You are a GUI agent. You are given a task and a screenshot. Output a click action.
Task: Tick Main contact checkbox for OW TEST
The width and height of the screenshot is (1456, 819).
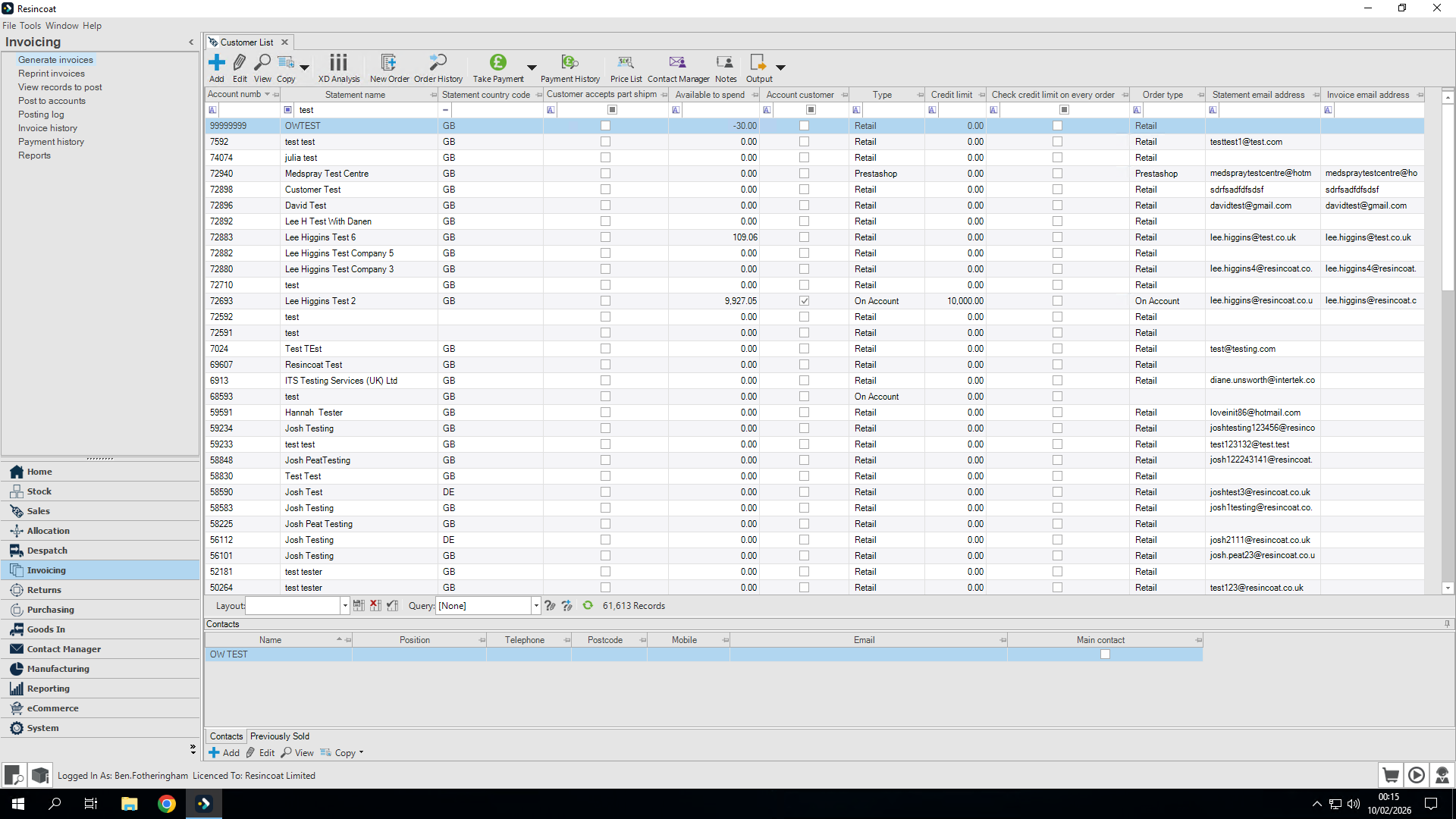(1105, 654)
